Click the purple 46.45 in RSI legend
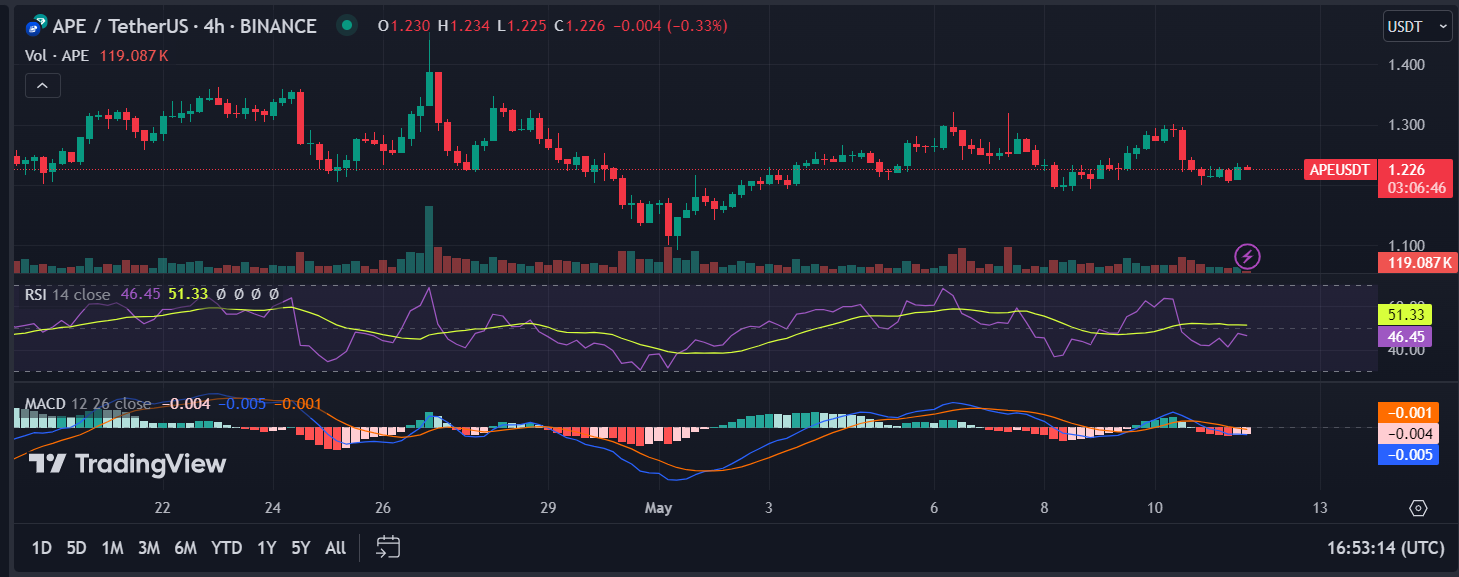1459x577 pixels. point(141,294)
